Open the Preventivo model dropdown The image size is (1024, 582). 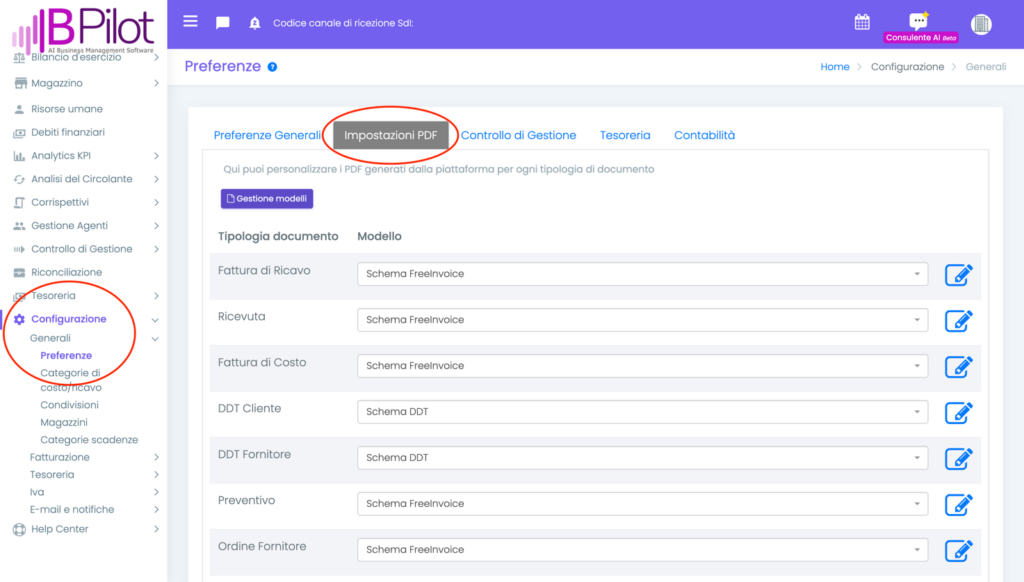point(642,504)
